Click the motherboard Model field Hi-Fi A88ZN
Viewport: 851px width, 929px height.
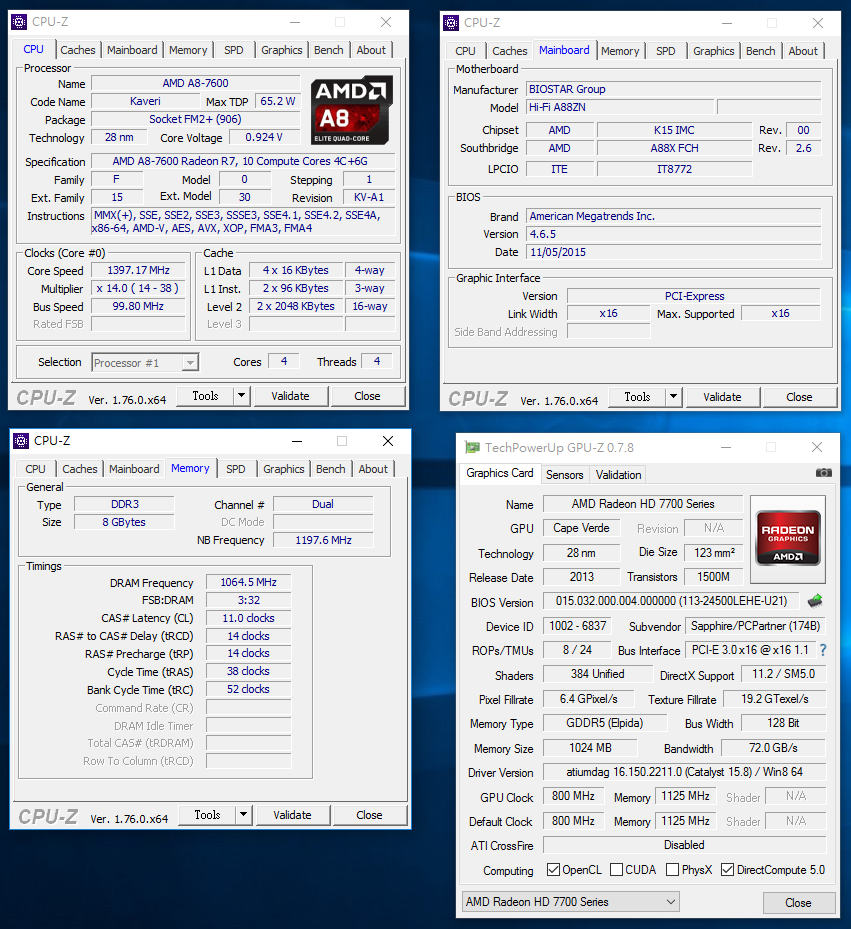pyautogui.click(x=620, y=107)
